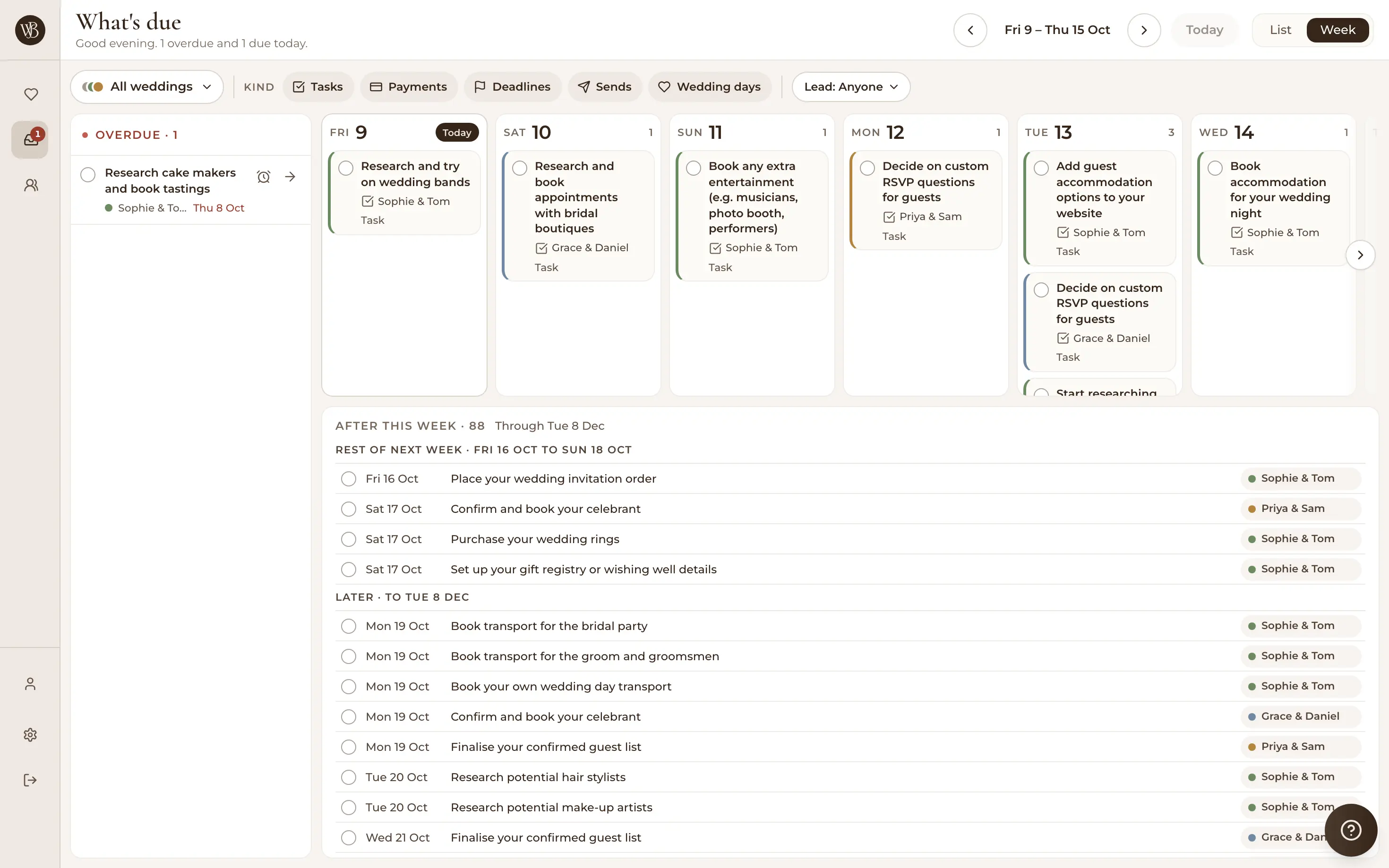Image resolution: width=1389 pixels, height=868 pixels.
Task: Snooze the overdue cake makers task
Action: click(x=264, y=177)
